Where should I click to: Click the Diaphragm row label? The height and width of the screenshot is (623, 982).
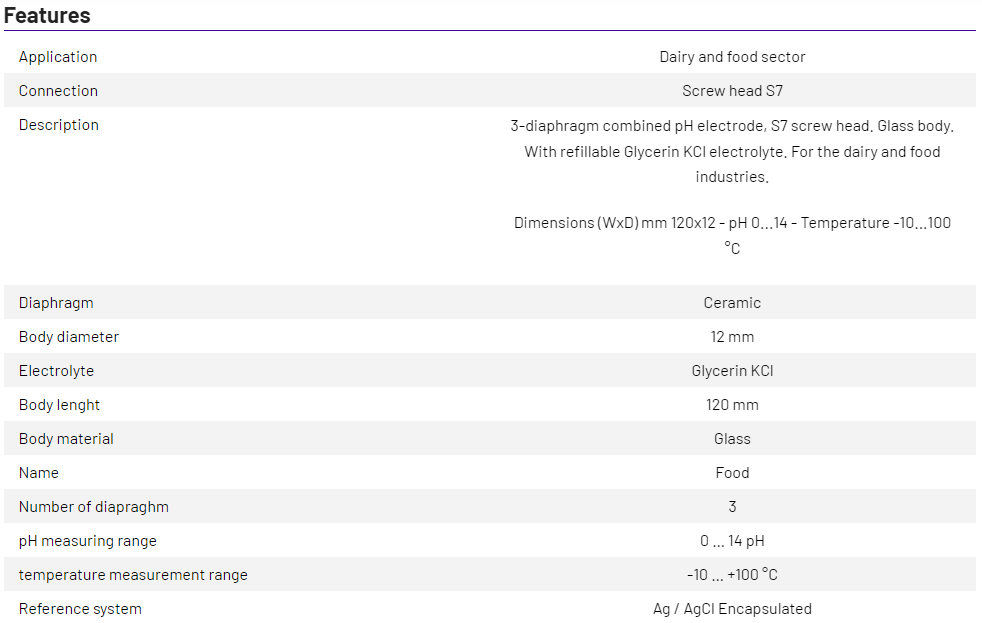[56, 303]
